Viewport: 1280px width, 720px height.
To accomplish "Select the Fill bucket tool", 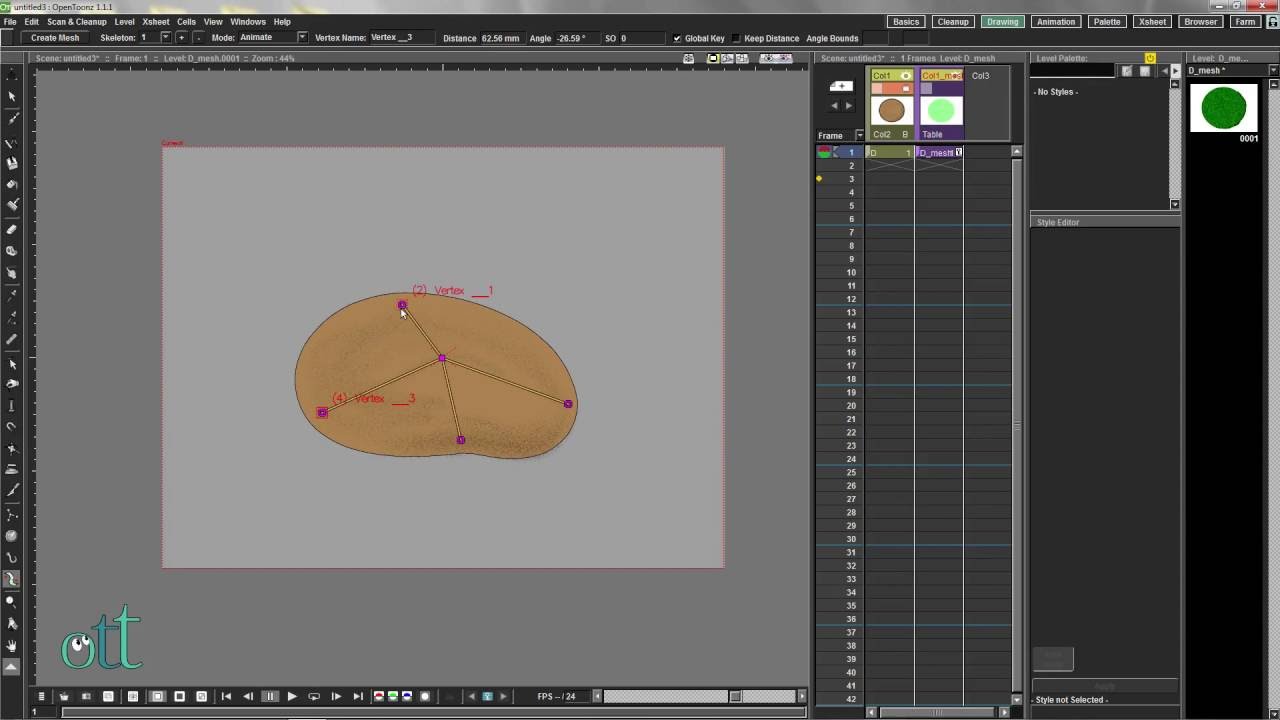I will point(12,184).
